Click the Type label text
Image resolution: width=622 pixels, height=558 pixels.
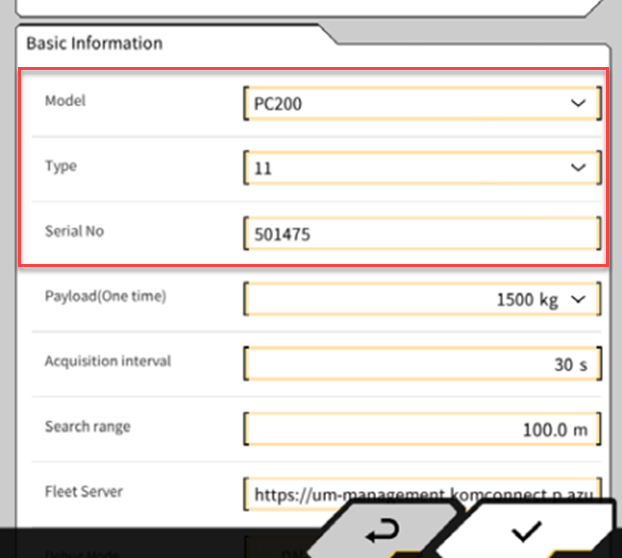61,166
